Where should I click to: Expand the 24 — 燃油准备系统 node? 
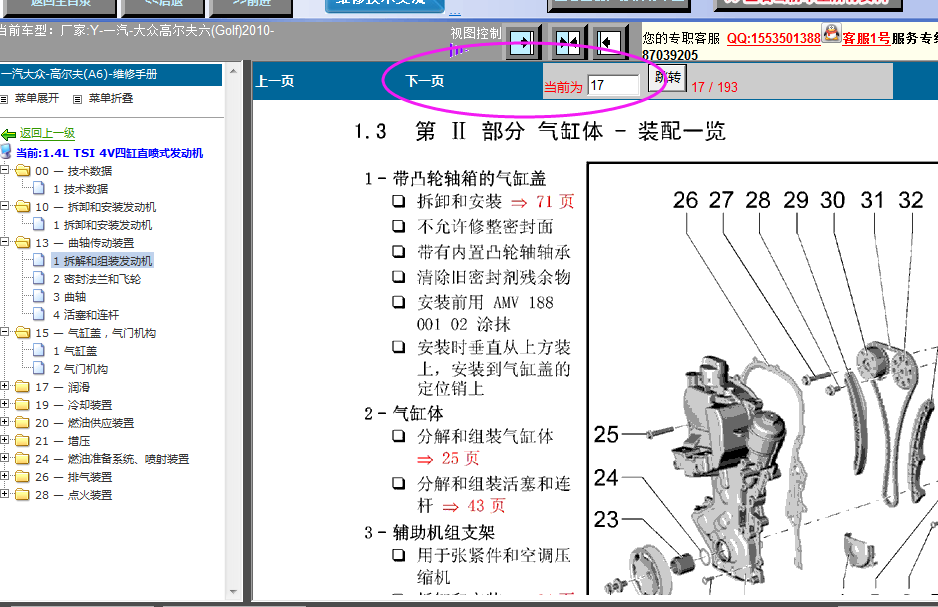click(4, 457)
